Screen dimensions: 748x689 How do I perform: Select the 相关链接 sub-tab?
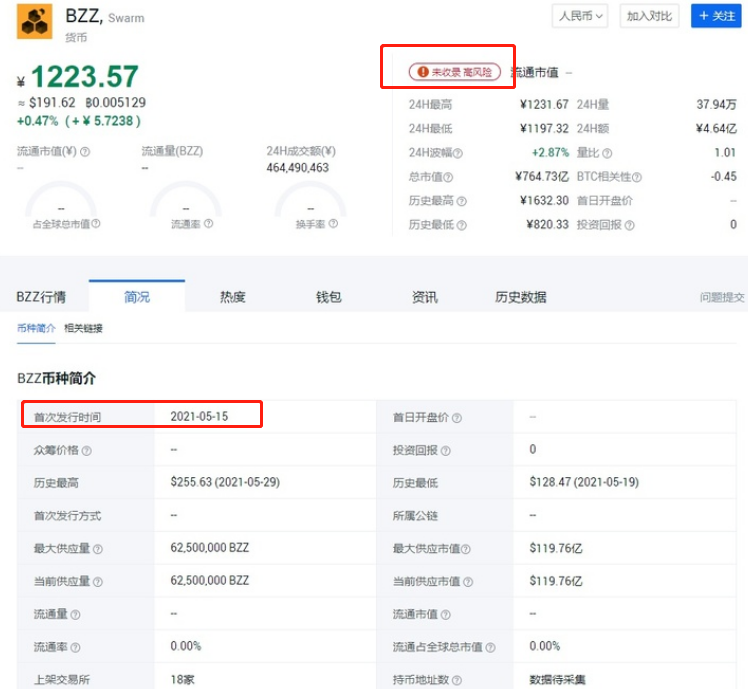[x=83, y=328]
